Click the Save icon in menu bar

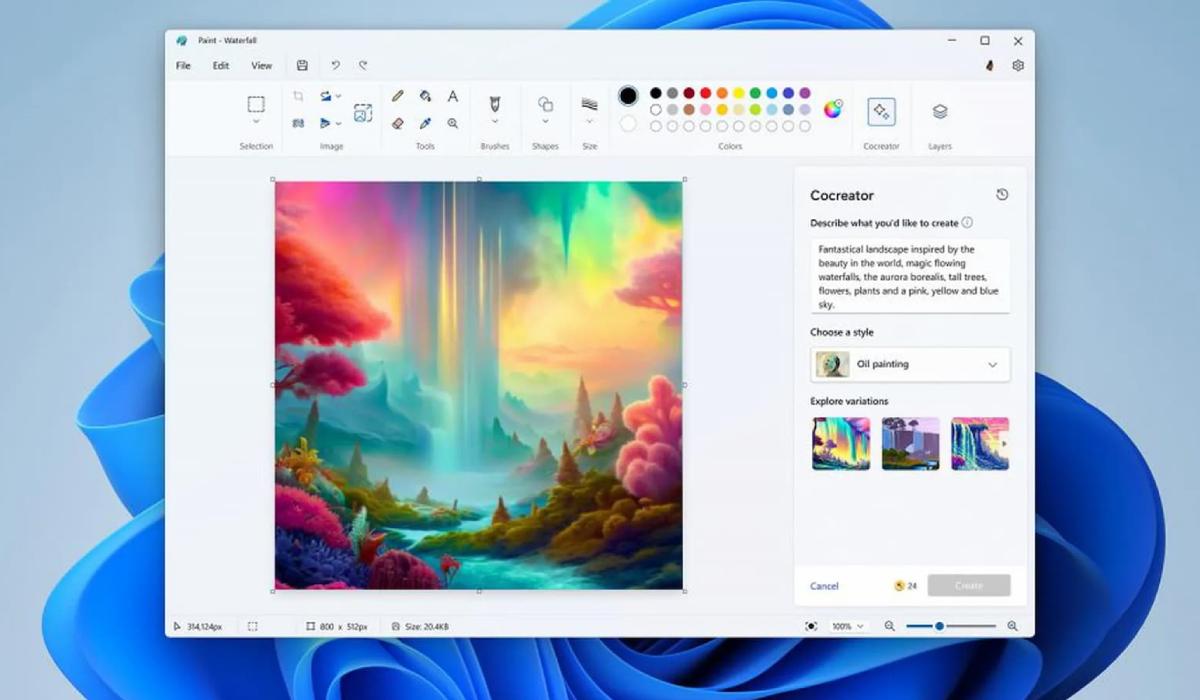[302, 66]
